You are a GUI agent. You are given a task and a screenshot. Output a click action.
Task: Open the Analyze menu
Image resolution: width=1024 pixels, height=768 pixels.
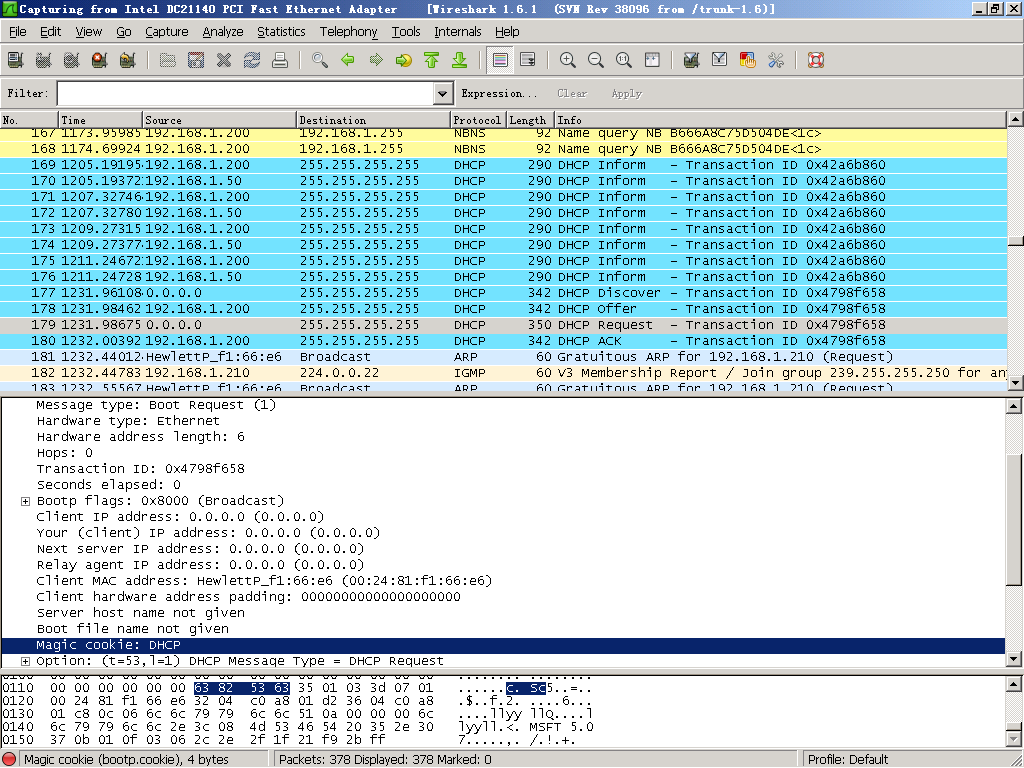pyautogui.click(x=223, y=31)
